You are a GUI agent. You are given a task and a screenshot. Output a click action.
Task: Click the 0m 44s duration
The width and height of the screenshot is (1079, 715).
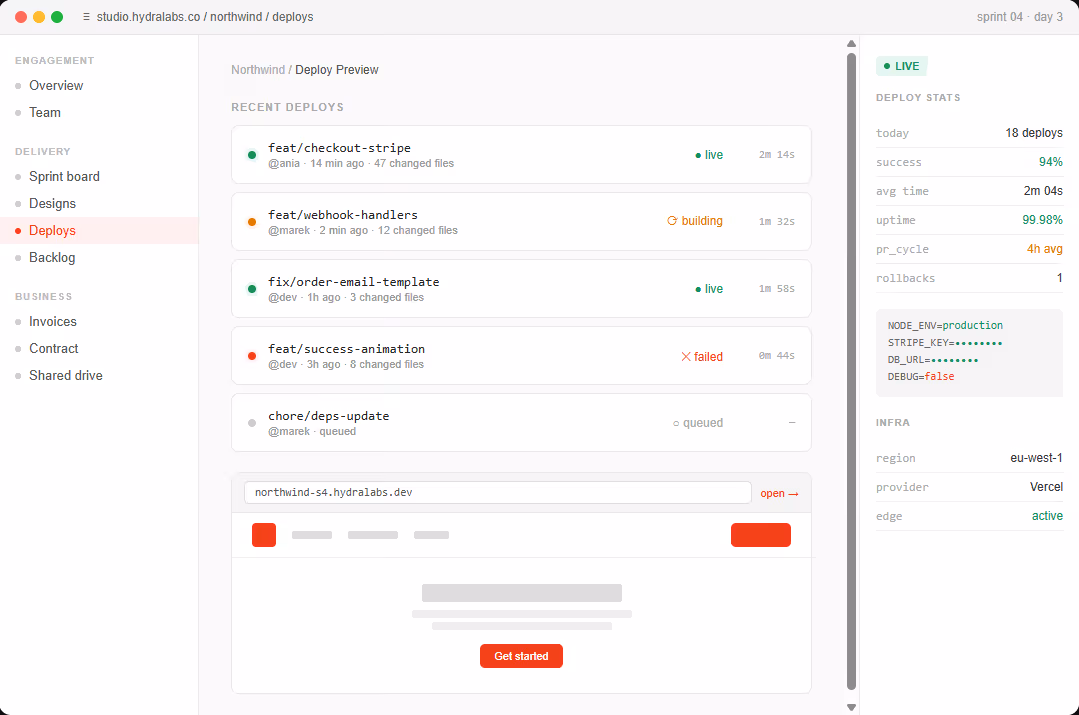[777, 356]
